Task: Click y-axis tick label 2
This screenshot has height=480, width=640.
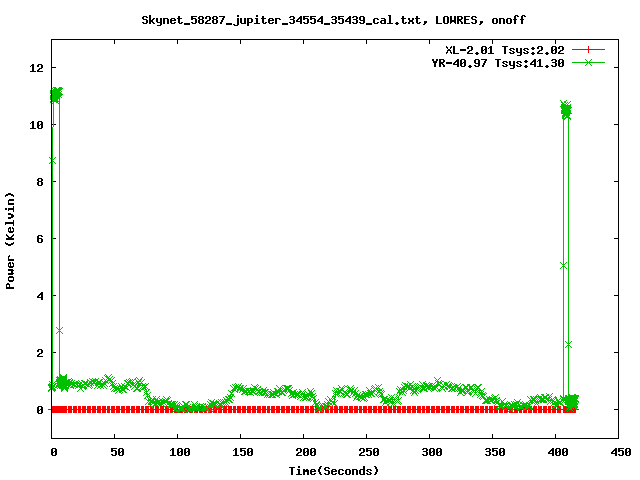Action: [x=40, y=353]
